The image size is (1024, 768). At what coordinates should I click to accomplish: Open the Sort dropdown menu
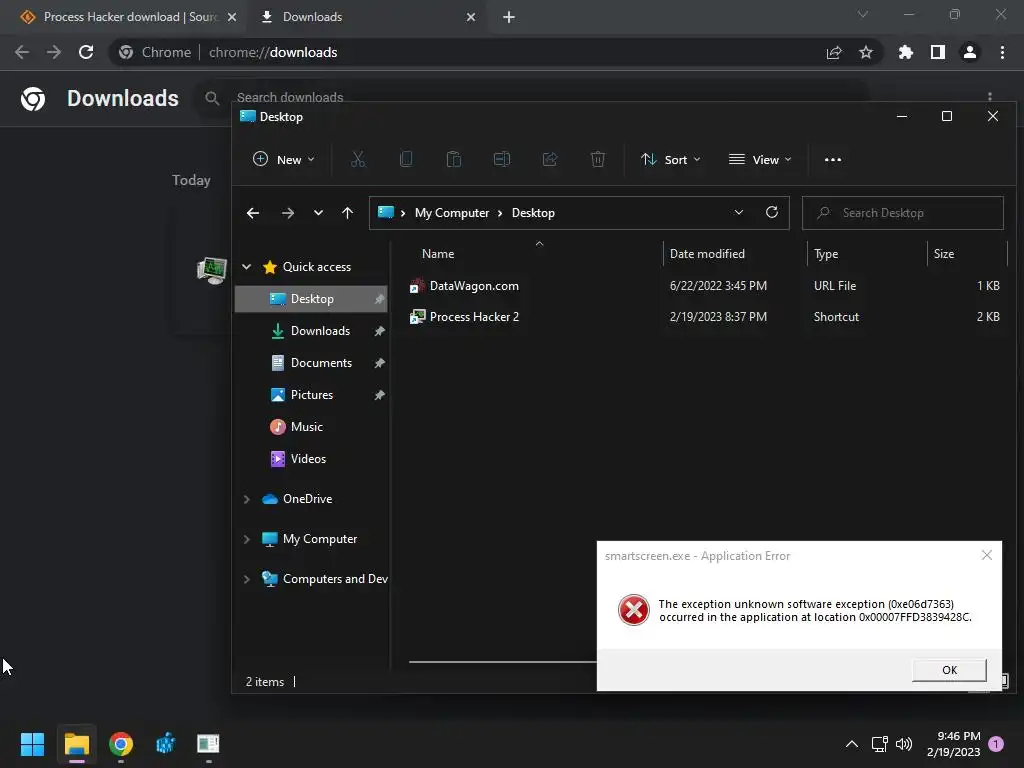pos(671,159)
